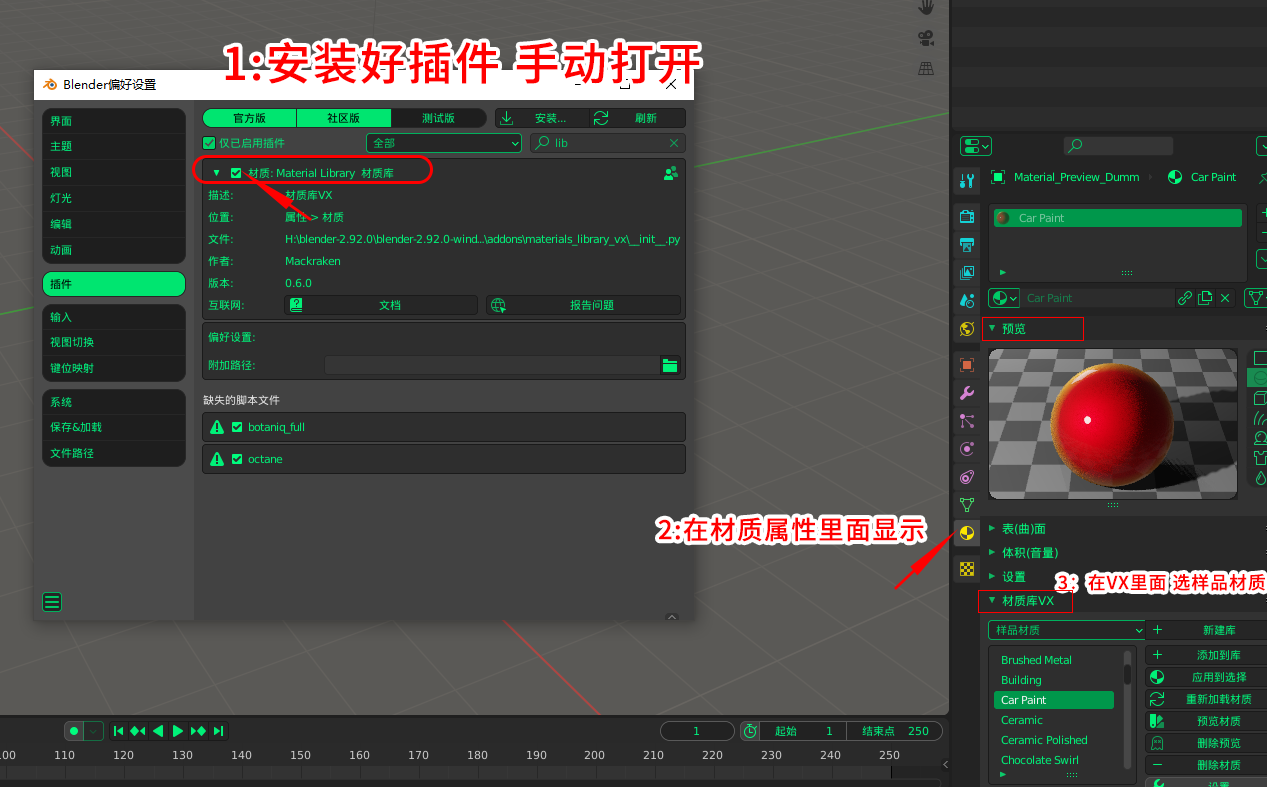Open the View Layer properties icon
1267x787 pixels.
966,273
